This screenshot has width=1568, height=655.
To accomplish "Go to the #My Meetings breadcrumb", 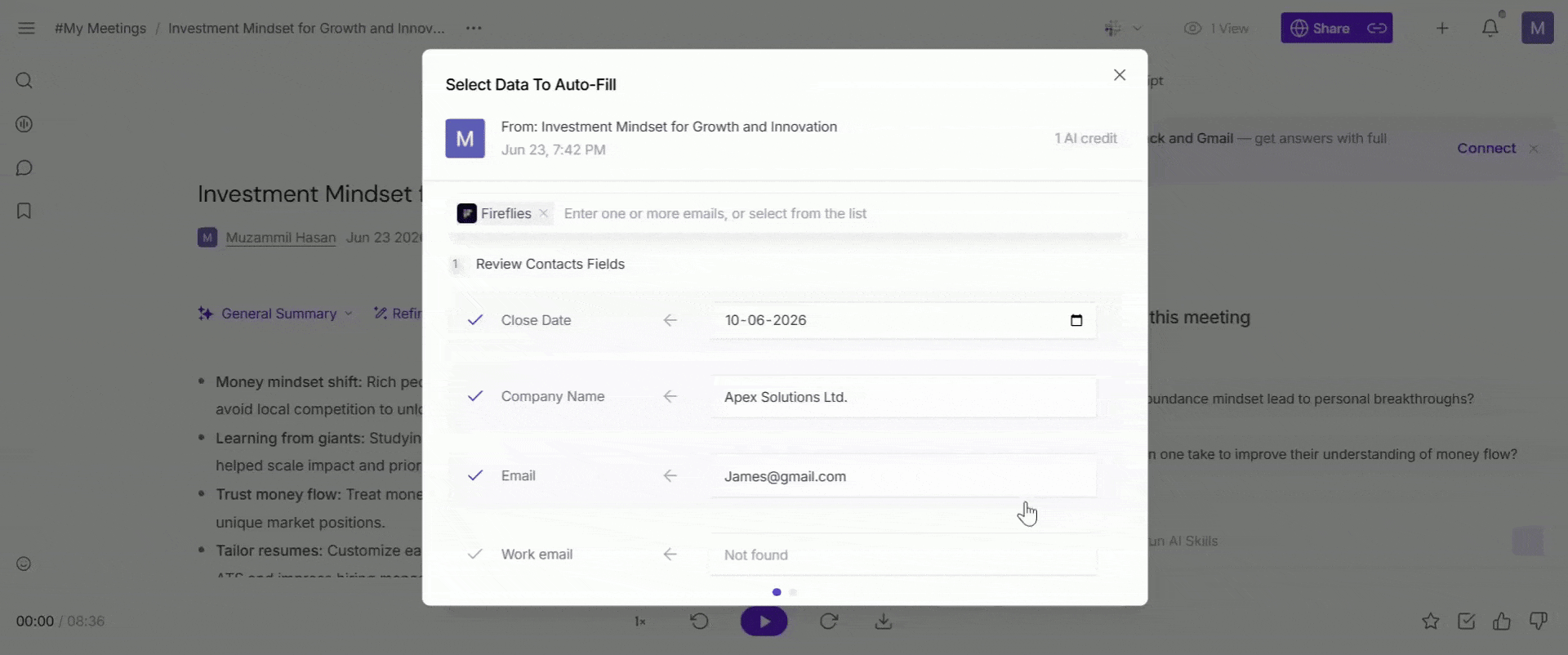I will [100, 29].
